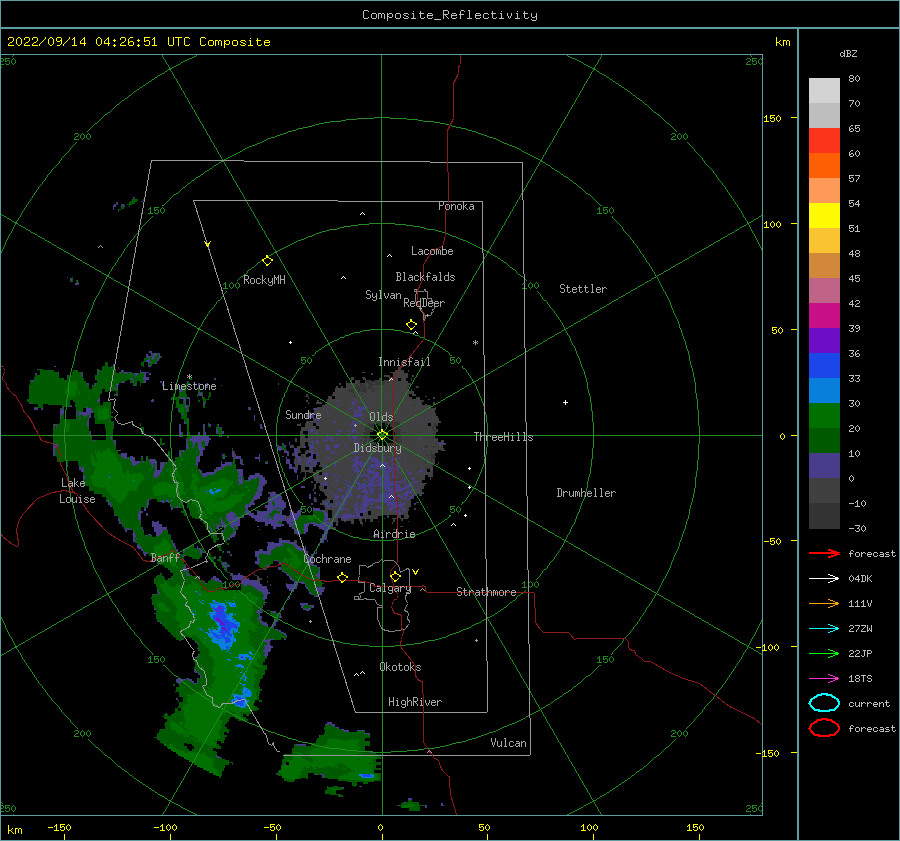Image resolution: width=900 pixels, height=841 pixels.
Task: Select the green 30 dBZ color swatch
Action: click(x=824, y=415)
